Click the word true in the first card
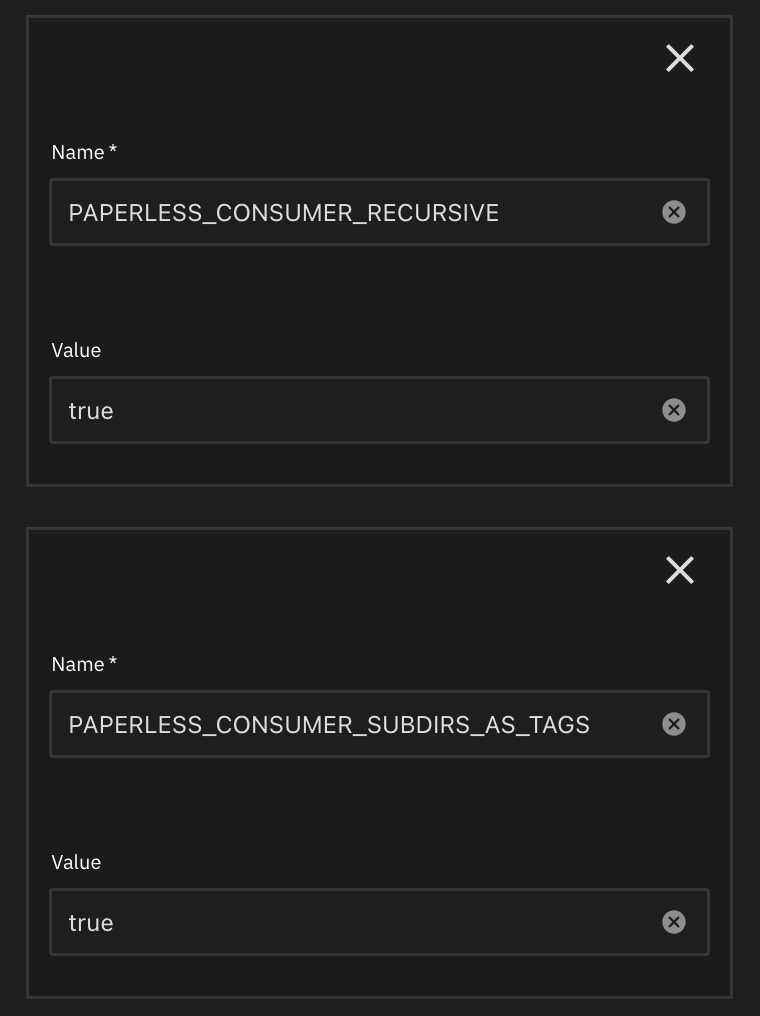 (x=91, y=411)
